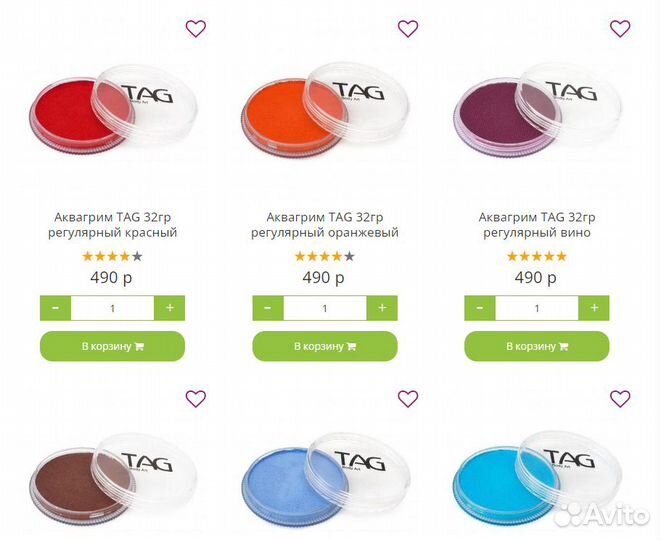Open Аквагрим TAG 32гр регулярный оранжевый link
661x540 pixels.
325,225
